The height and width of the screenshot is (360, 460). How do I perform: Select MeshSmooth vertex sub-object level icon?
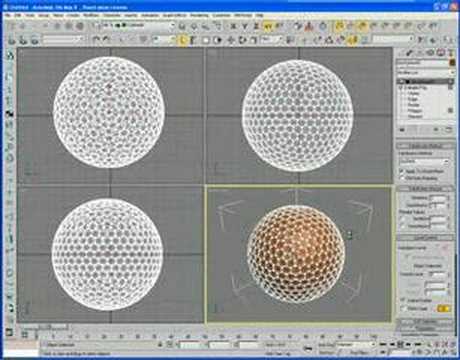pyautogui.click(x=437, y=248)
